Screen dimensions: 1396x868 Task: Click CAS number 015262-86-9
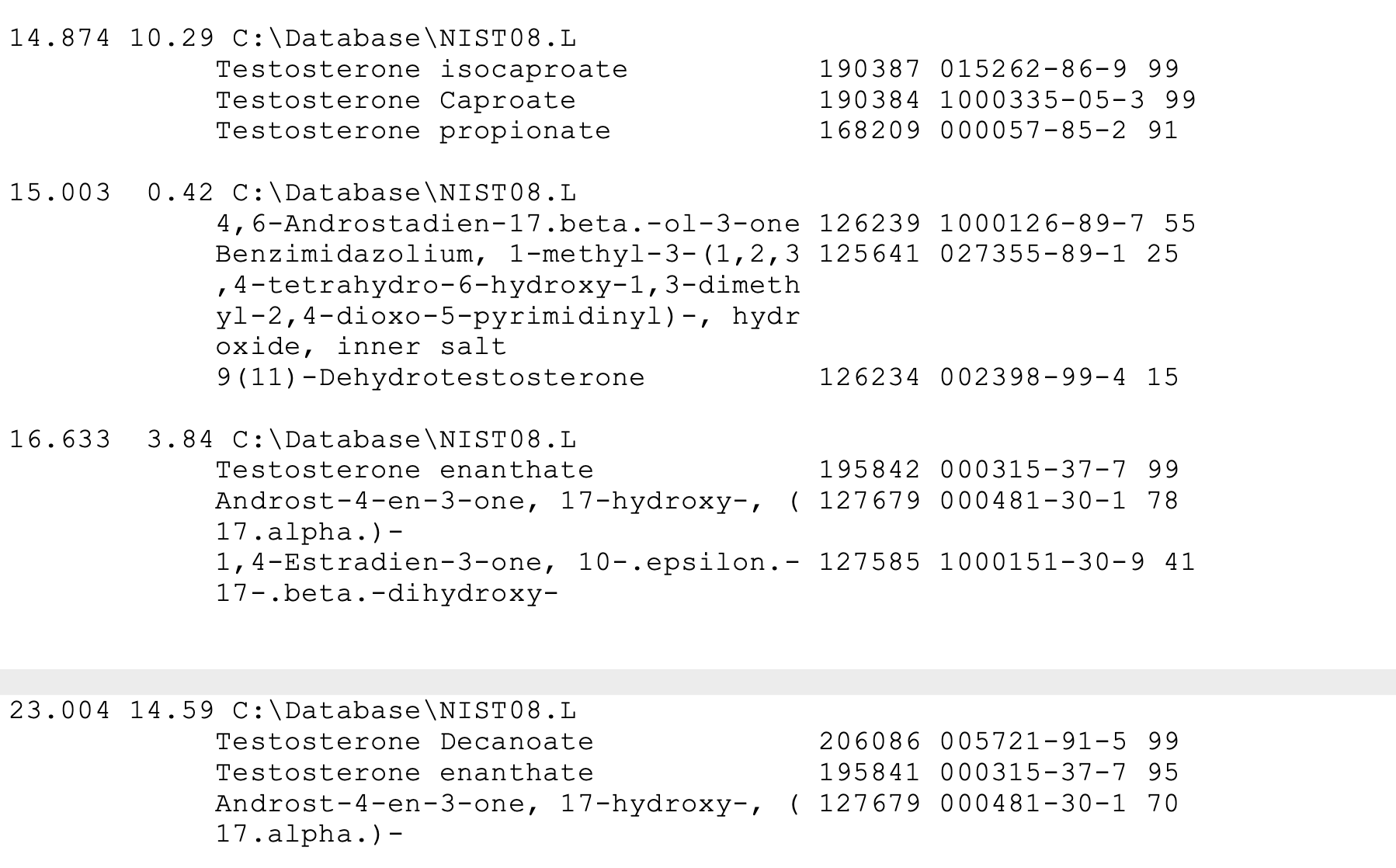pos(1033,69)
